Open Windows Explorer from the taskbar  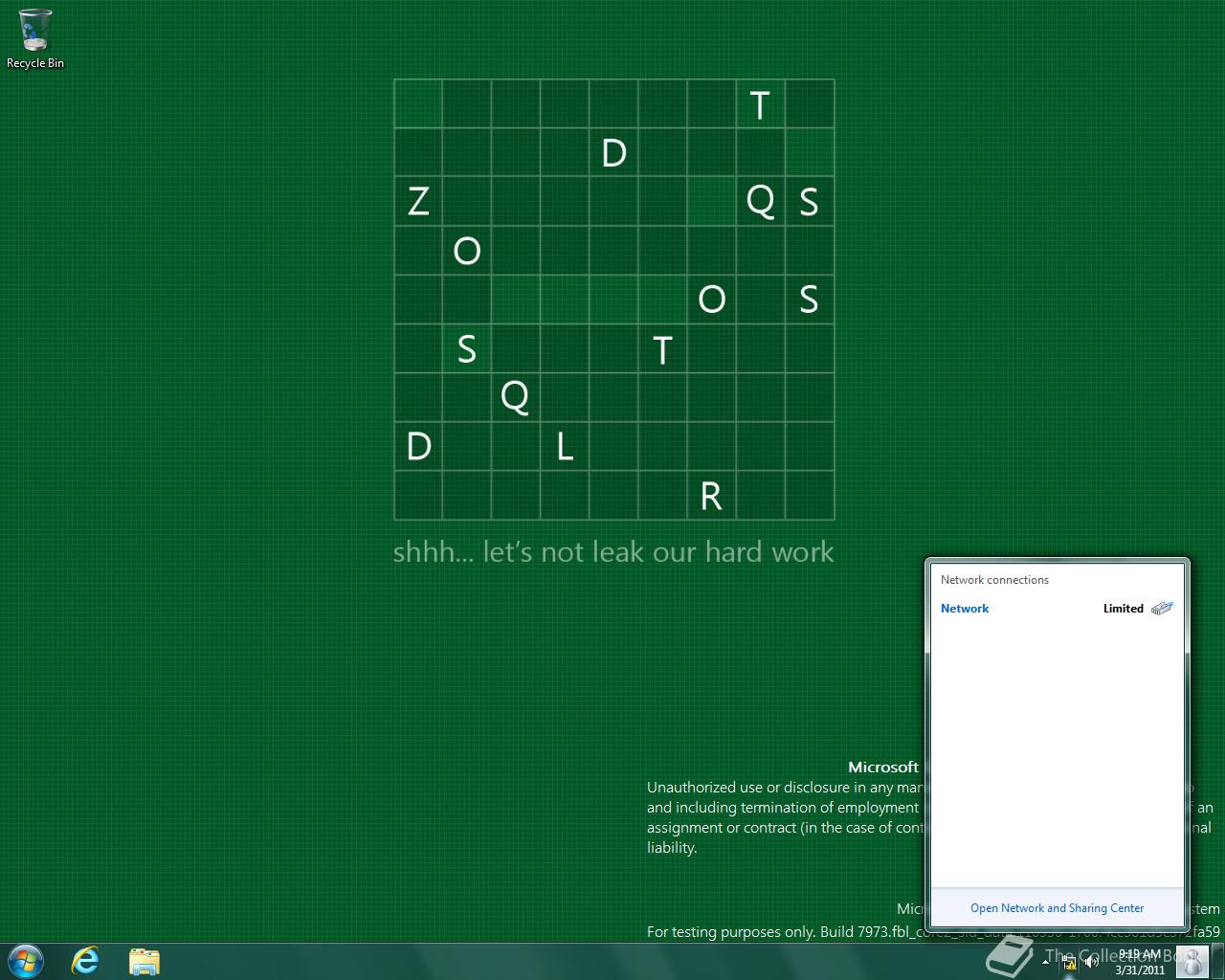(x=144, y=961)
